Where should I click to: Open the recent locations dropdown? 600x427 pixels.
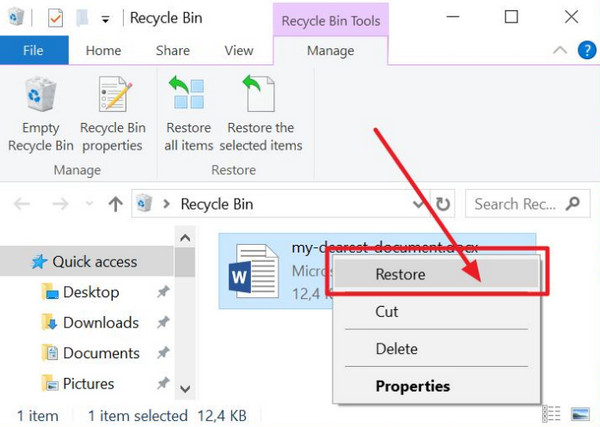(89, 204)
